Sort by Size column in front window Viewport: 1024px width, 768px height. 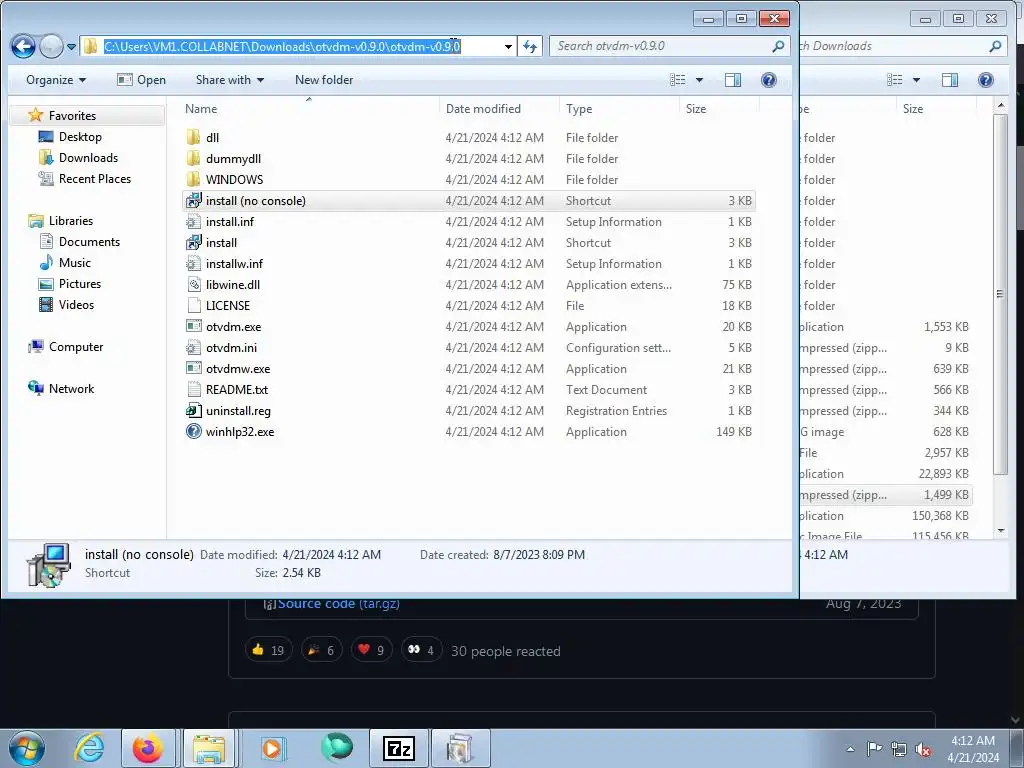pos(718,108)
